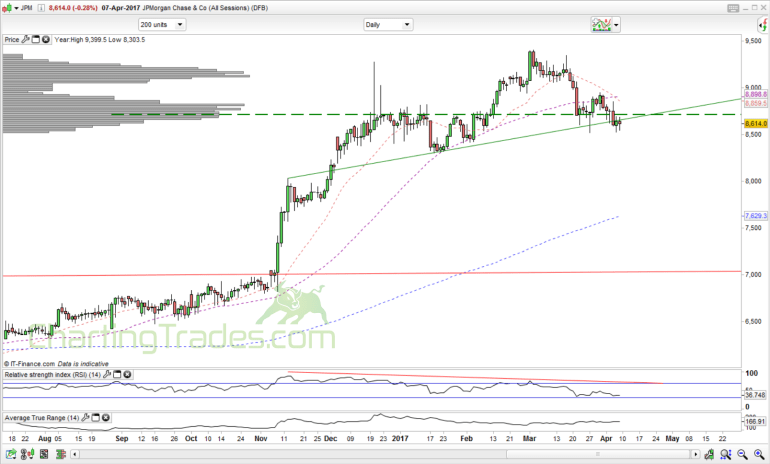Open the JPM candlestick chart style menu
The width and height of the screenshot is (770, 464).
click(x=10, y=8)
